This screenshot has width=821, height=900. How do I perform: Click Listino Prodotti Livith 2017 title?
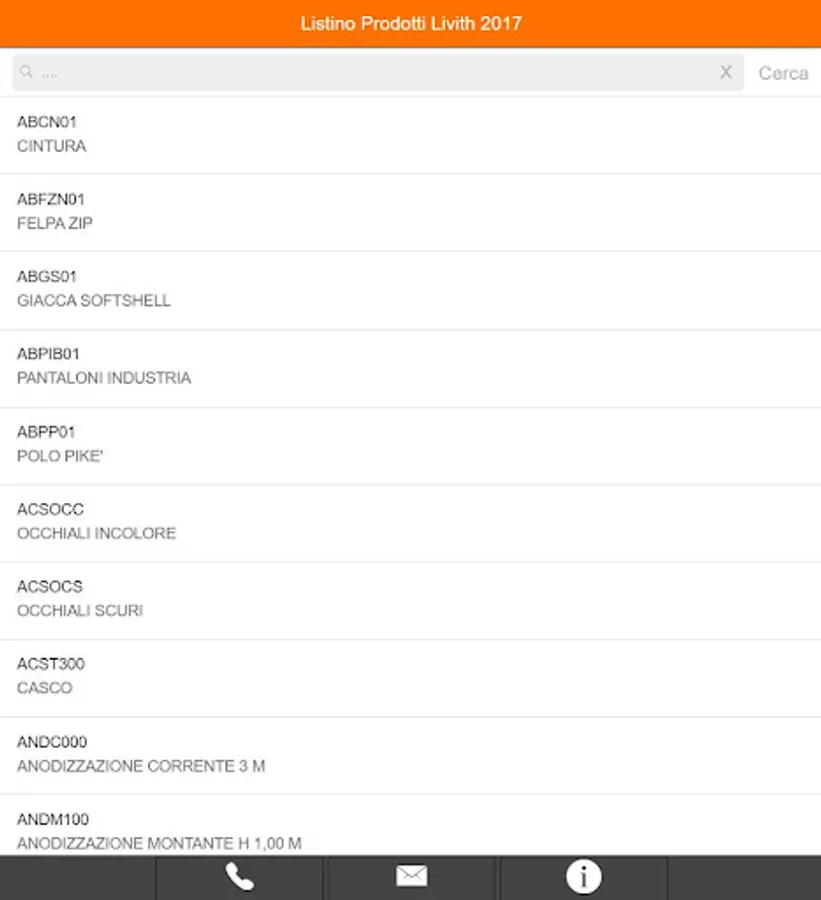(411, 24)
